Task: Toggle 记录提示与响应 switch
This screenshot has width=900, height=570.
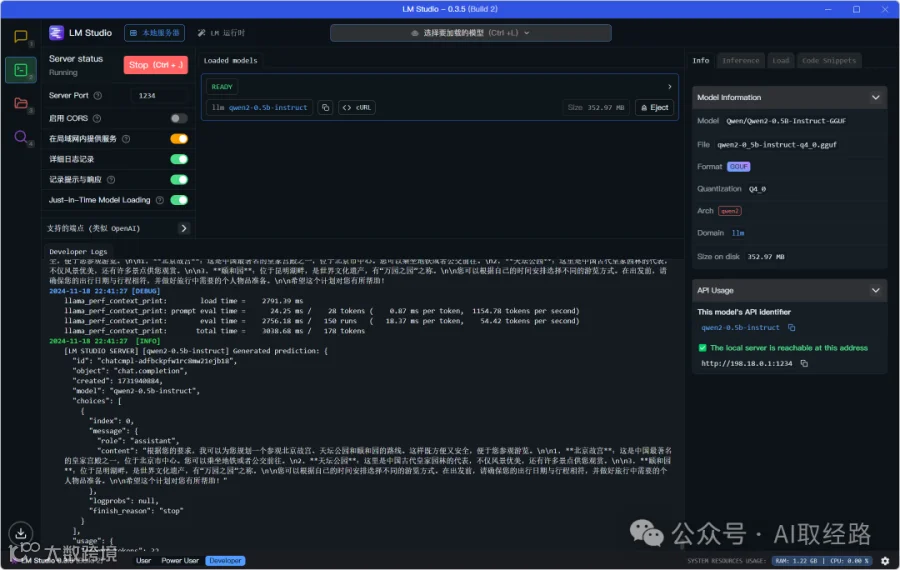Action: coord(179,180)
